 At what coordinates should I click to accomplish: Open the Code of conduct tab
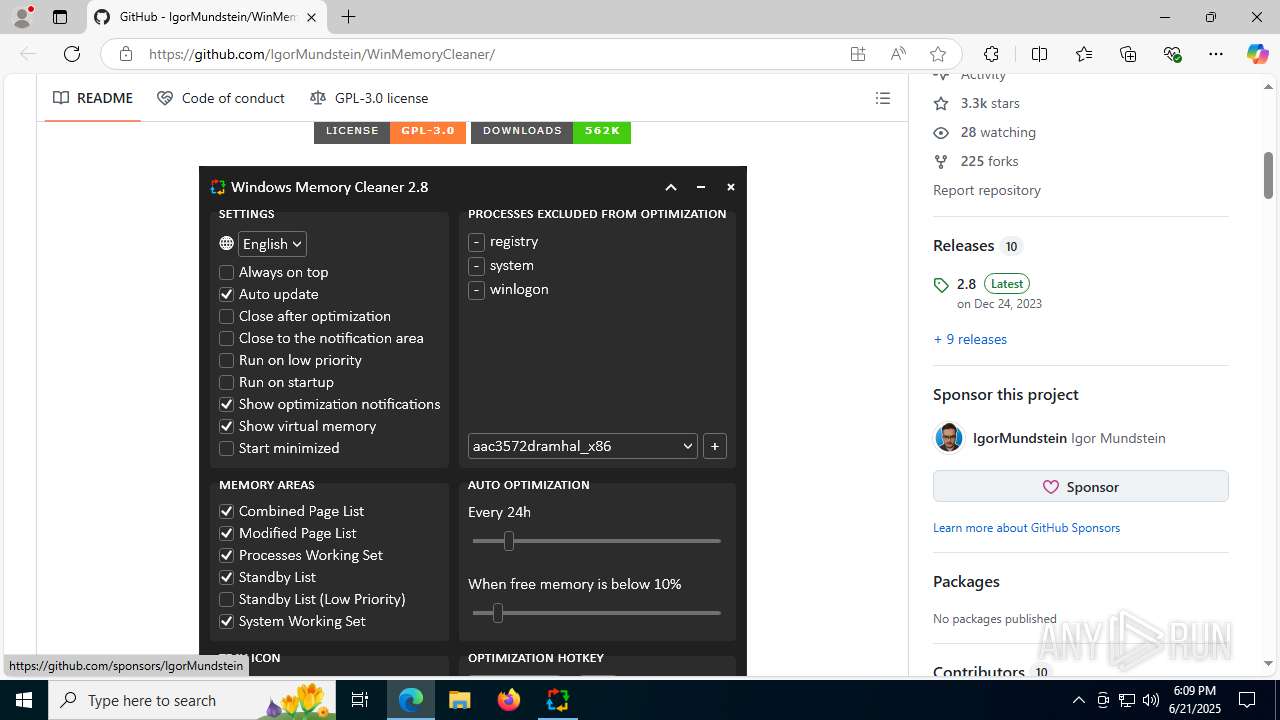click(221, 98)
